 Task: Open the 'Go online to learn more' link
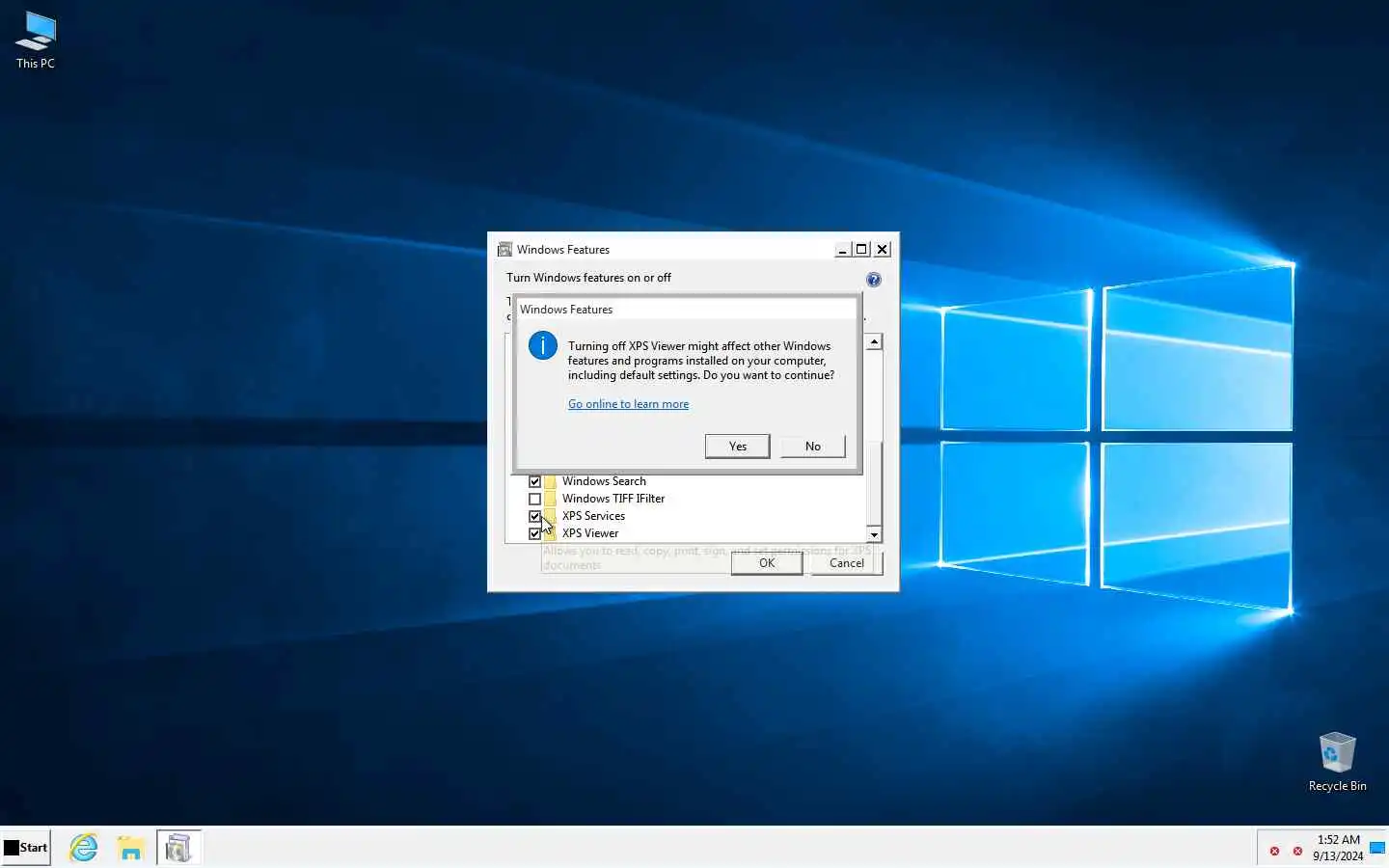tap(628, 404)
